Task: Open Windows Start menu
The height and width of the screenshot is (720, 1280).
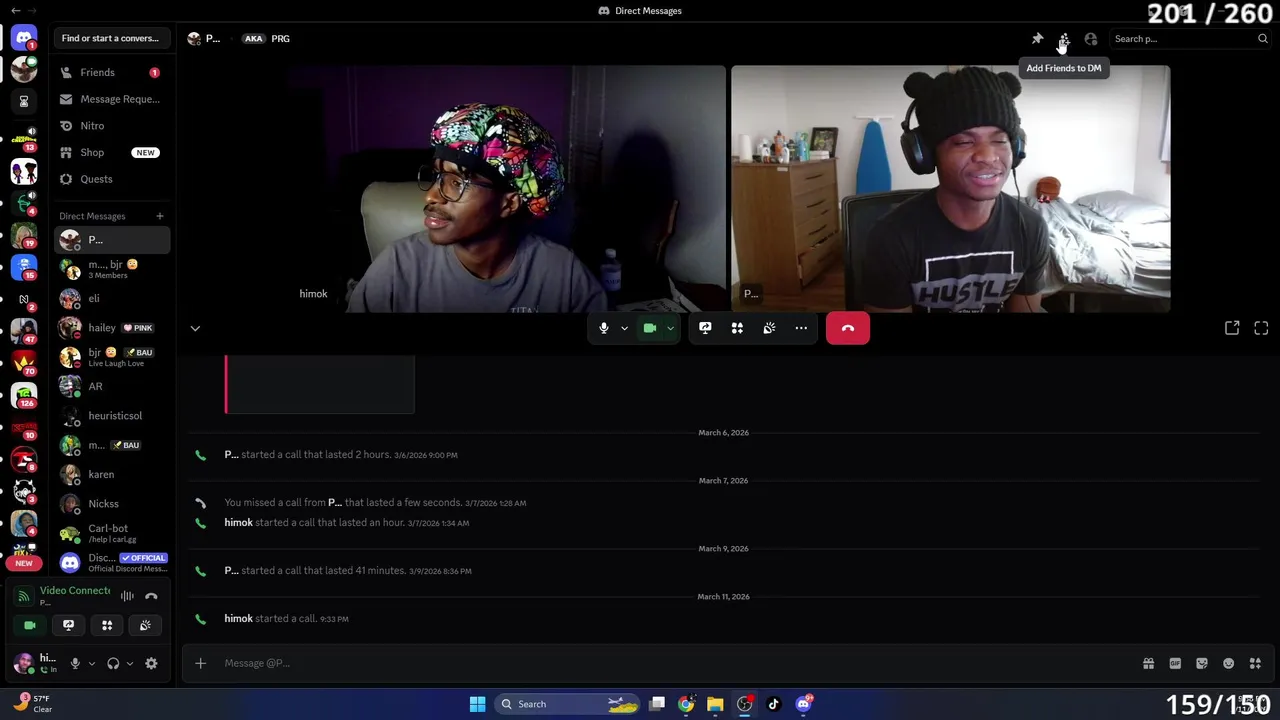Action: pyautogui.click(x=477, y=704)
